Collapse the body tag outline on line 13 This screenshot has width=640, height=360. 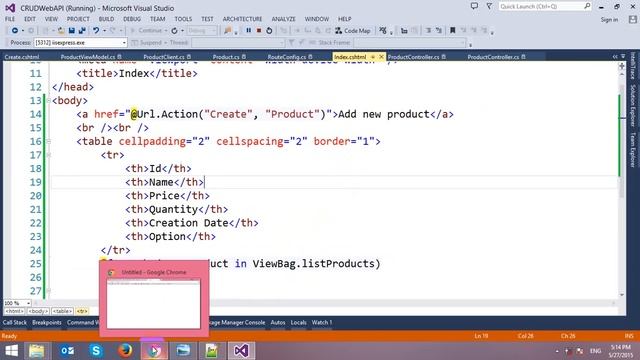tap(49, 100)
